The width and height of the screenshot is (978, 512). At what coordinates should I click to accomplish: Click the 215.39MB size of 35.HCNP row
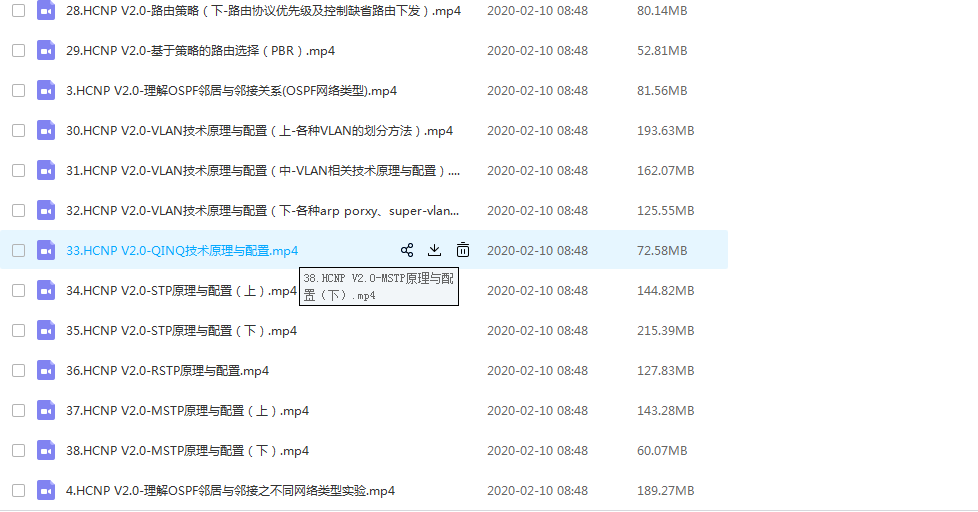[665, 331]
